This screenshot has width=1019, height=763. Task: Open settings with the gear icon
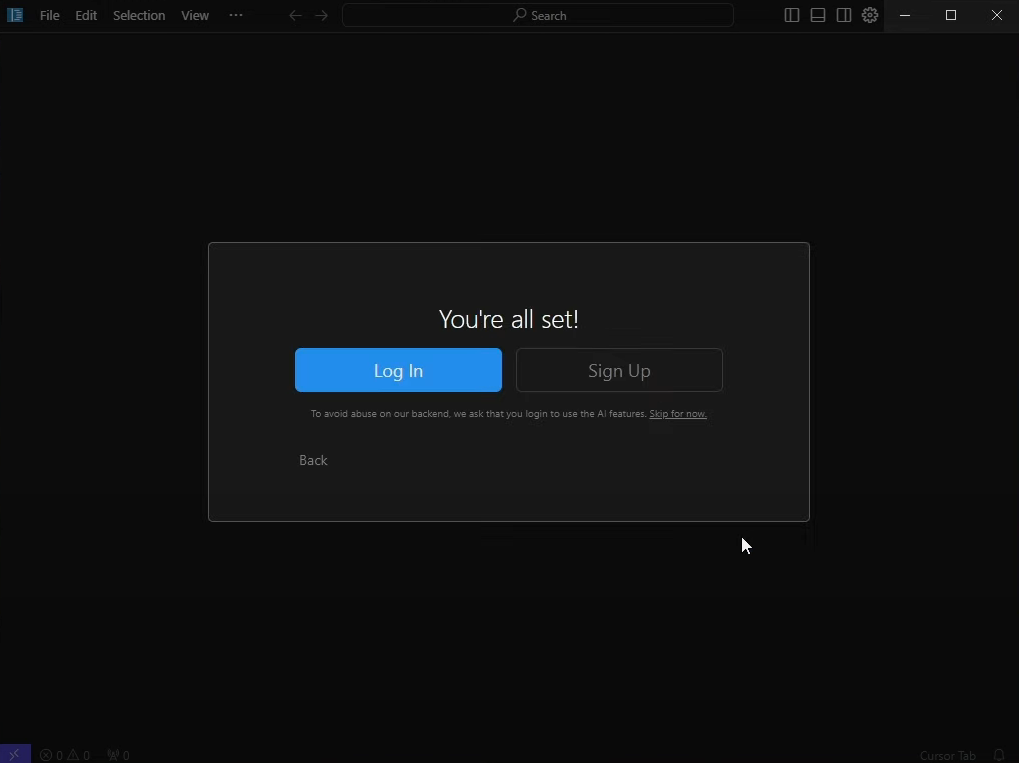pyautogui.click(x=870, y=15)
